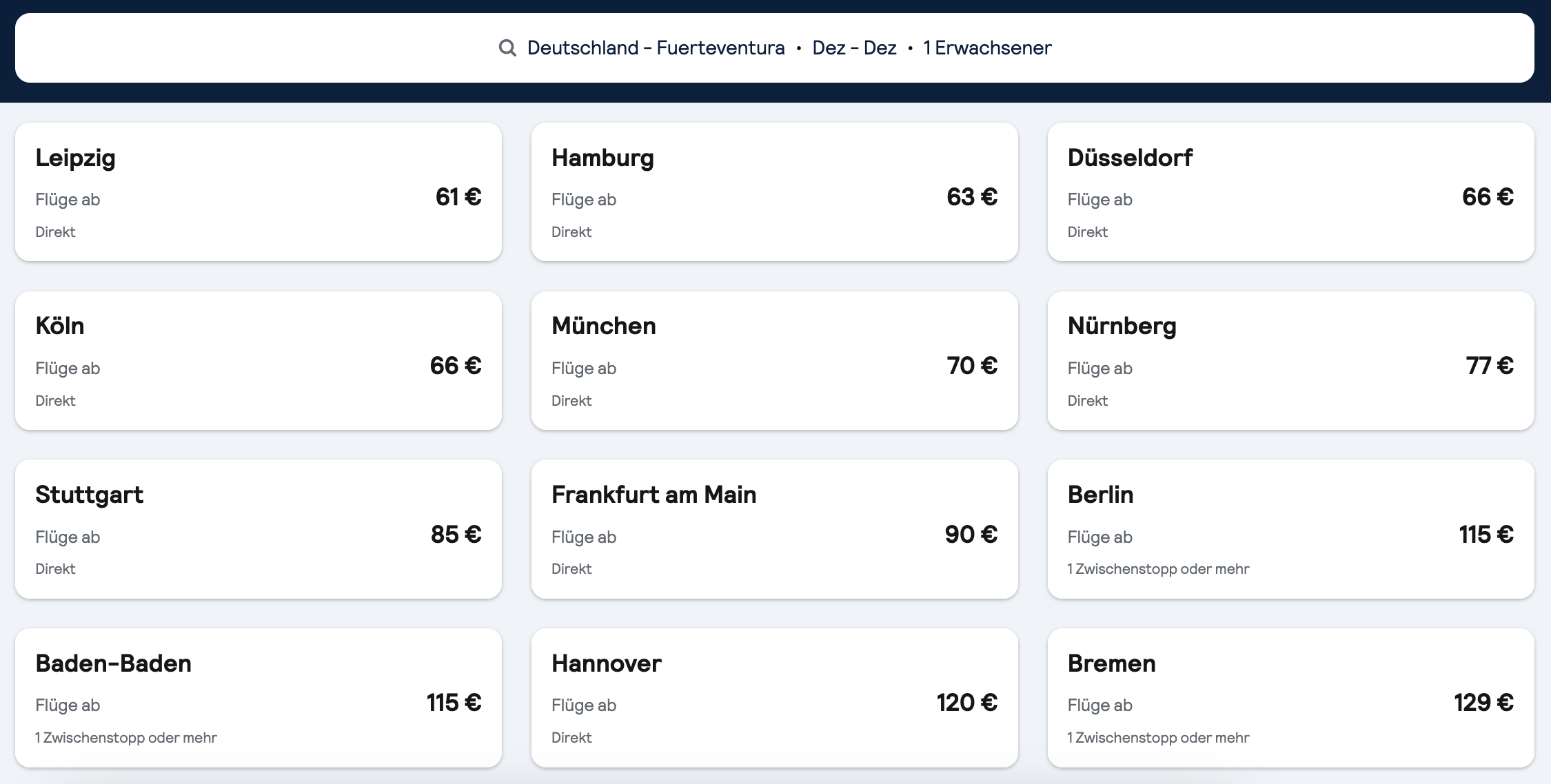
Task: Choose the Düsseldorf departure card
Action: 1290,192
